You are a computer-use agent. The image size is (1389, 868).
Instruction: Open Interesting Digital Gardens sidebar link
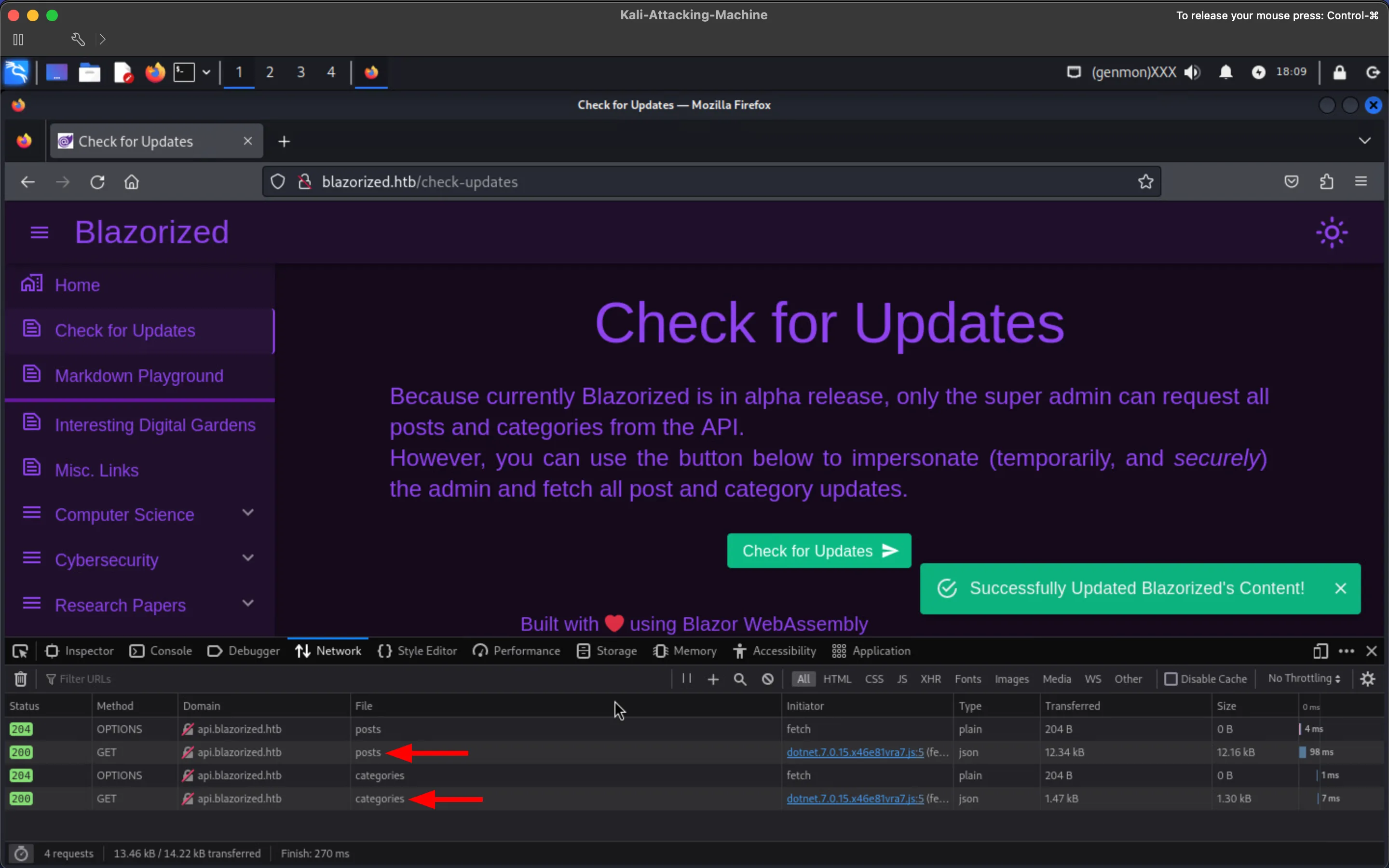pos(139,425)
